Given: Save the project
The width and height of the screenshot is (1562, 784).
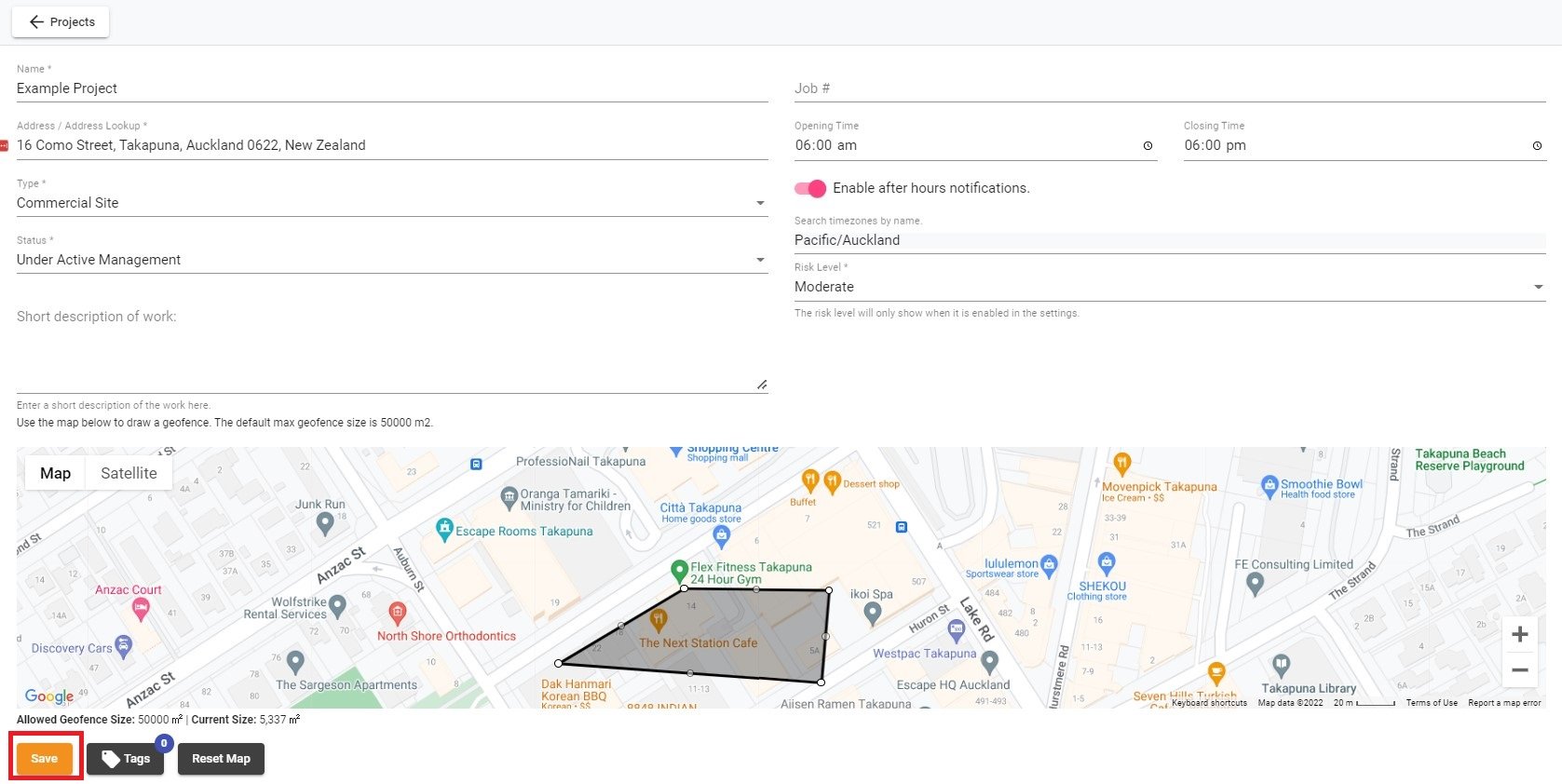Looking at the screenshot, I should point(45,758).
